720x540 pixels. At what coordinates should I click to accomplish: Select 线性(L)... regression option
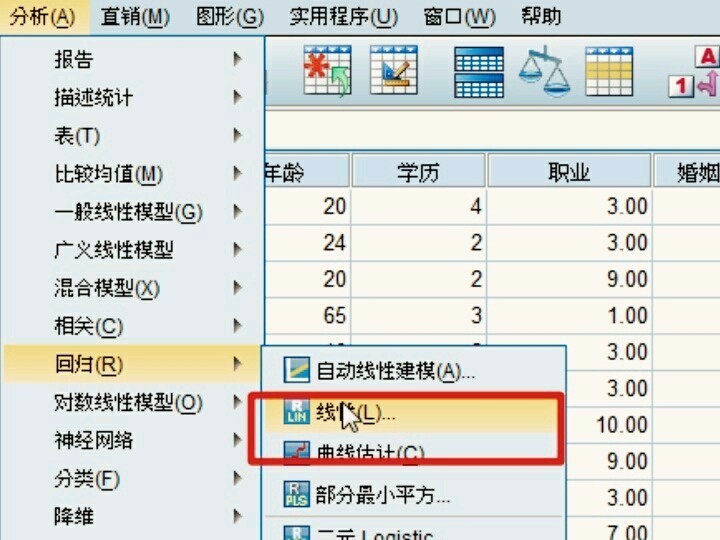(414, 413)
